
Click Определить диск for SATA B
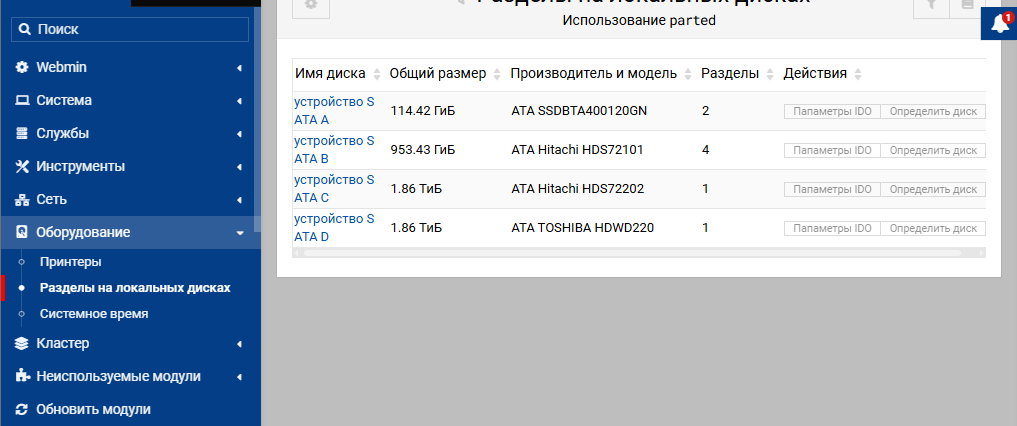point(932,150)
